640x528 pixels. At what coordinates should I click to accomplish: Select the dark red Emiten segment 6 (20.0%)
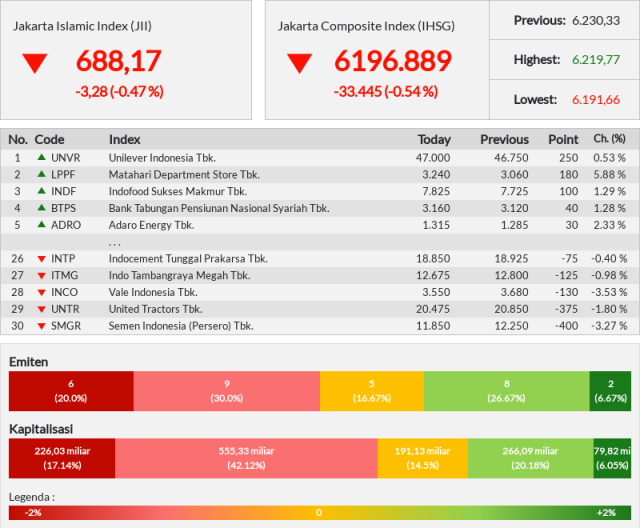point(71,391)
